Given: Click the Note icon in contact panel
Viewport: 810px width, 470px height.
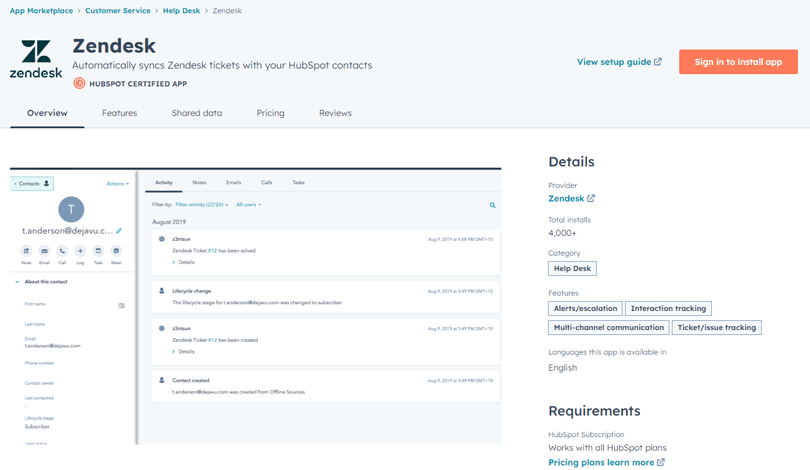Looking at the screenshot, I should tap(26, 251).
